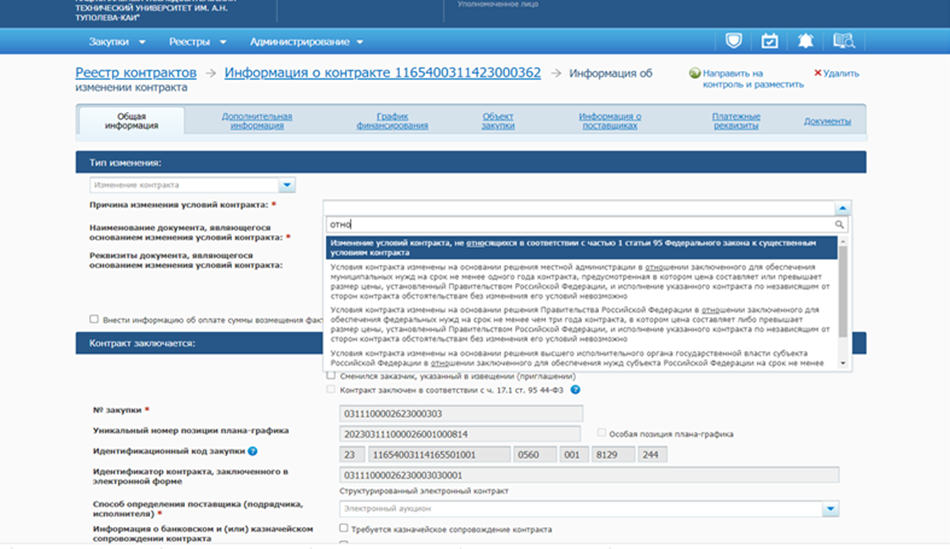
Task: Click the ИКЗ field 11654003114165501001
Action: tap(439, 454)
